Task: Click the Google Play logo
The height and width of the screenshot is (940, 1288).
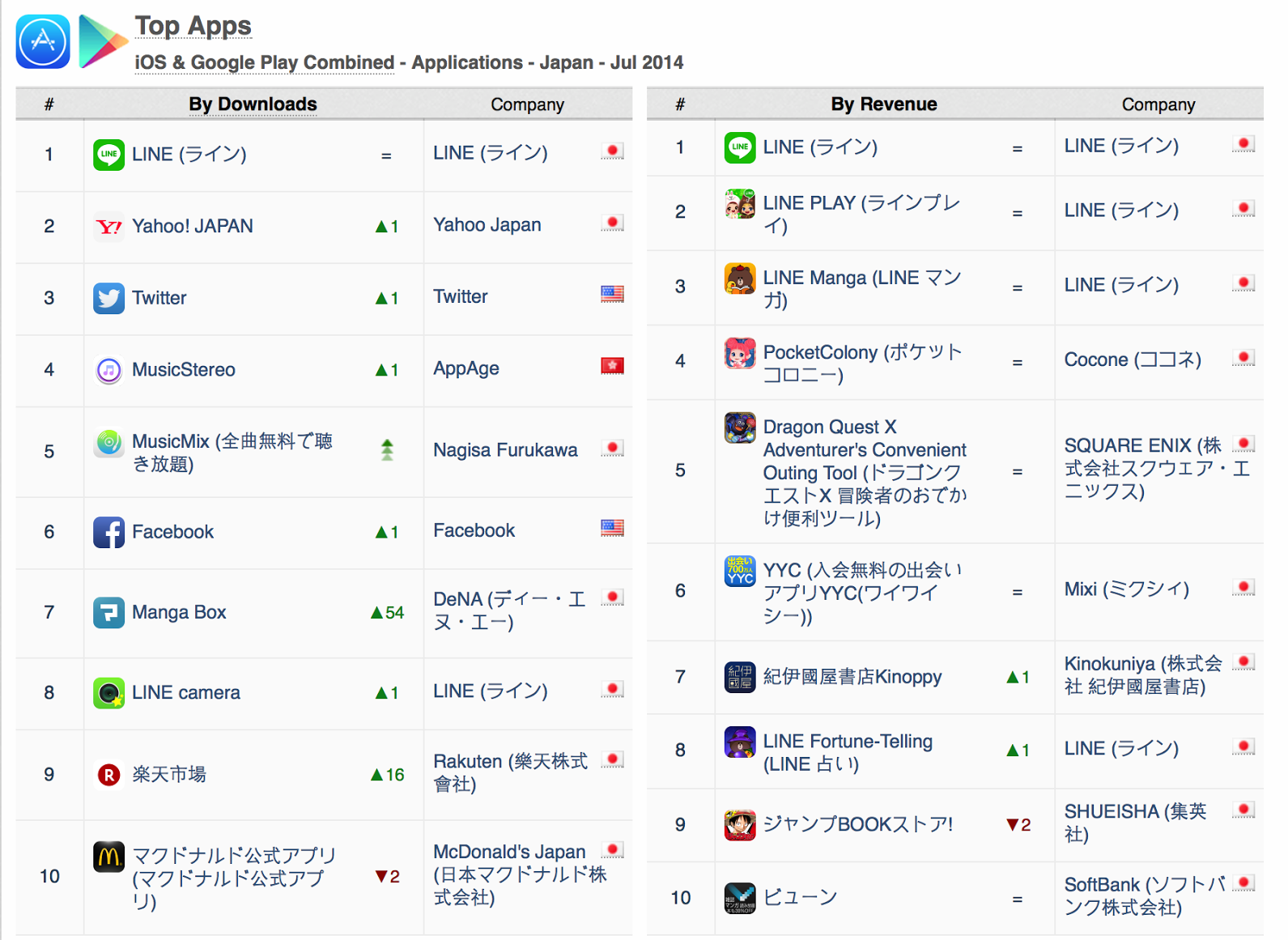Action: click(x=104, y=41)
